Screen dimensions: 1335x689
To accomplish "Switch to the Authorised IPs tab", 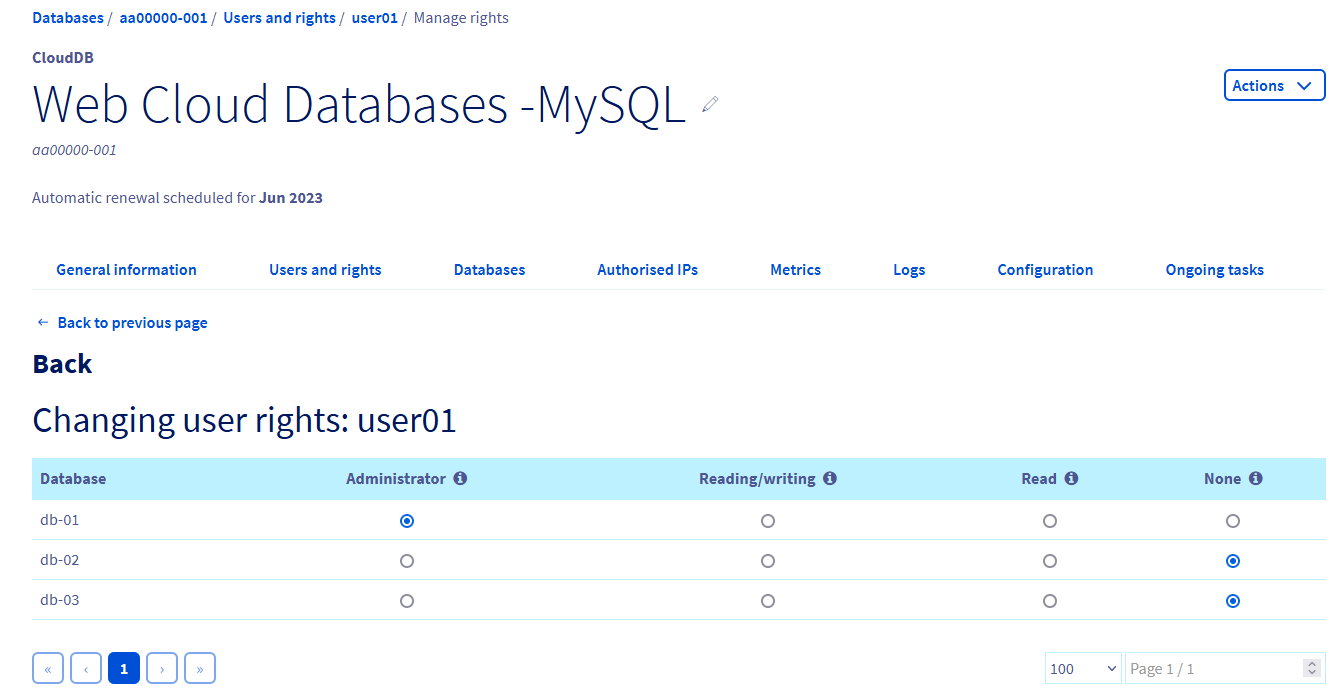I will [x=647, y=269].
